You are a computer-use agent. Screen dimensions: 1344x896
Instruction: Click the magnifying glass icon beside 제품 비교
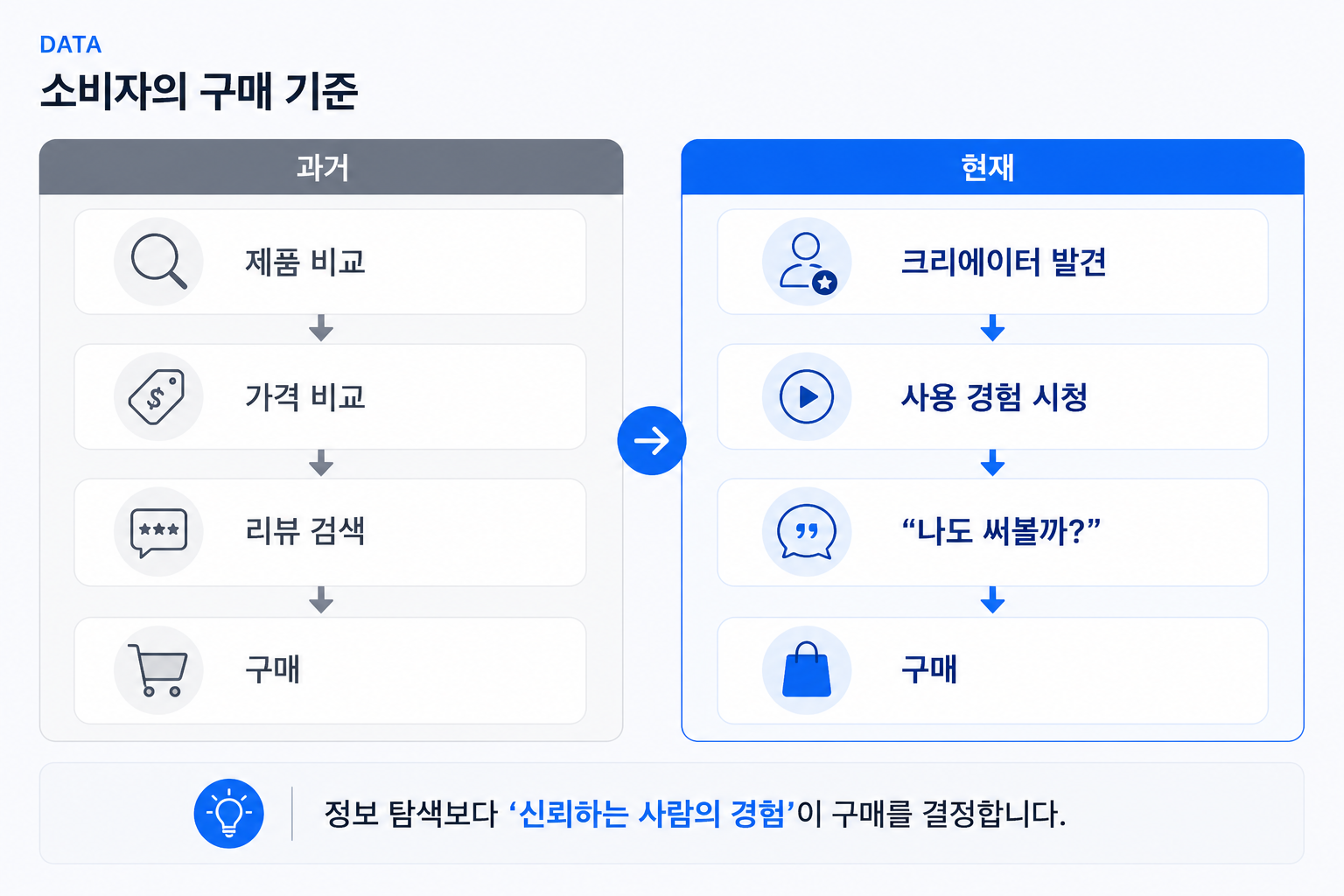click(158, 261)
